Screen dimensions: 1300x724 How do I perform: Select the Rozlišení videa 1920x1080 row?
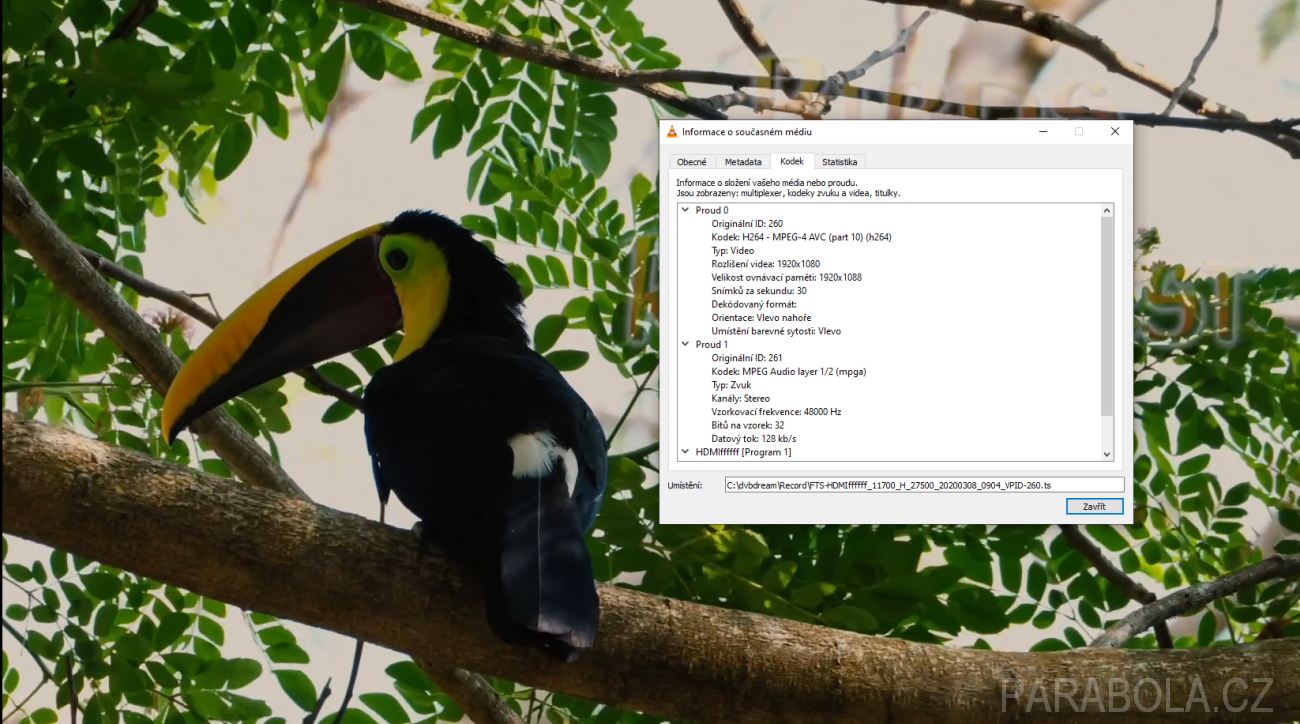point(765,264)
